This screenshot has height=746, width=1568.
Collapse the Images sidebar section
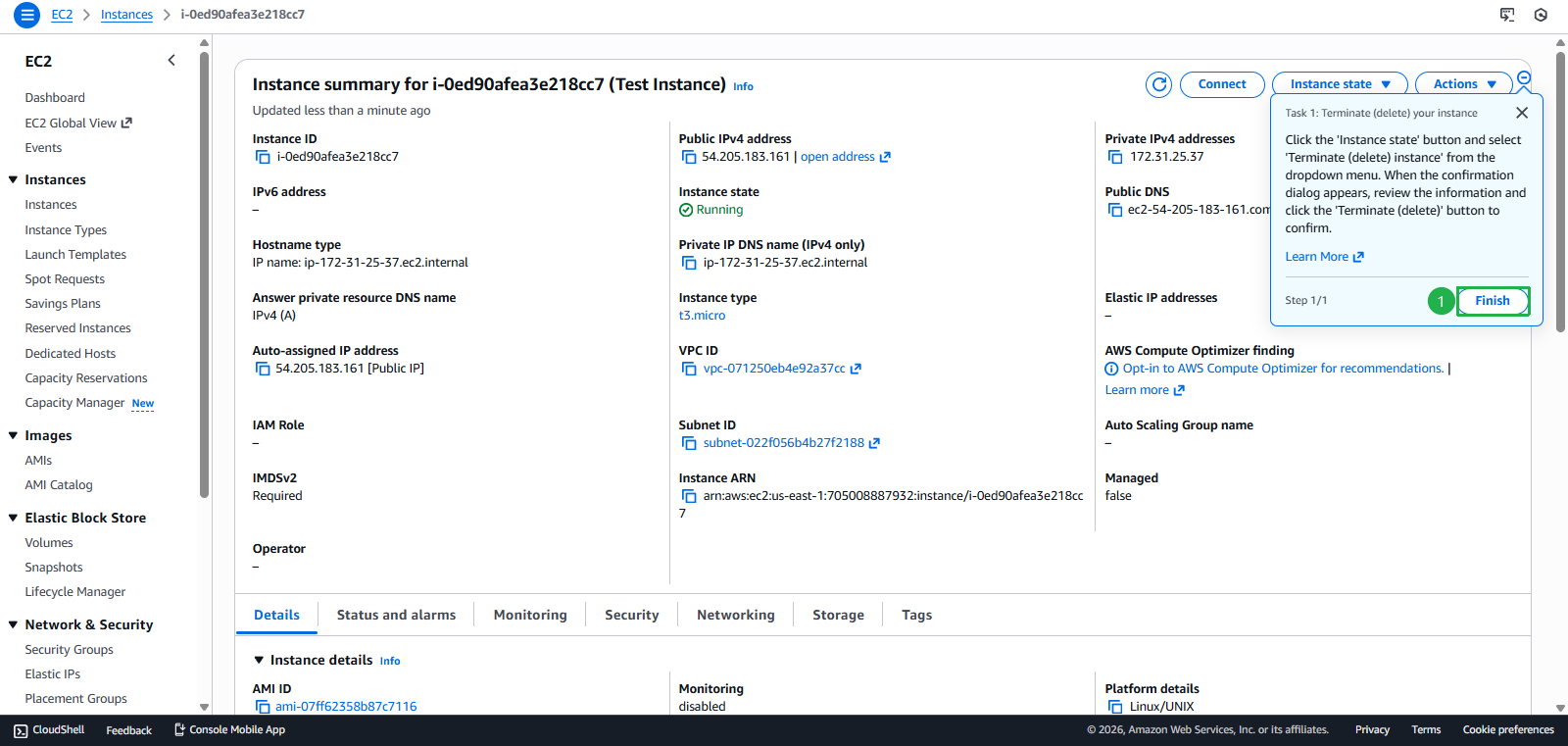[x=14, y=435]
